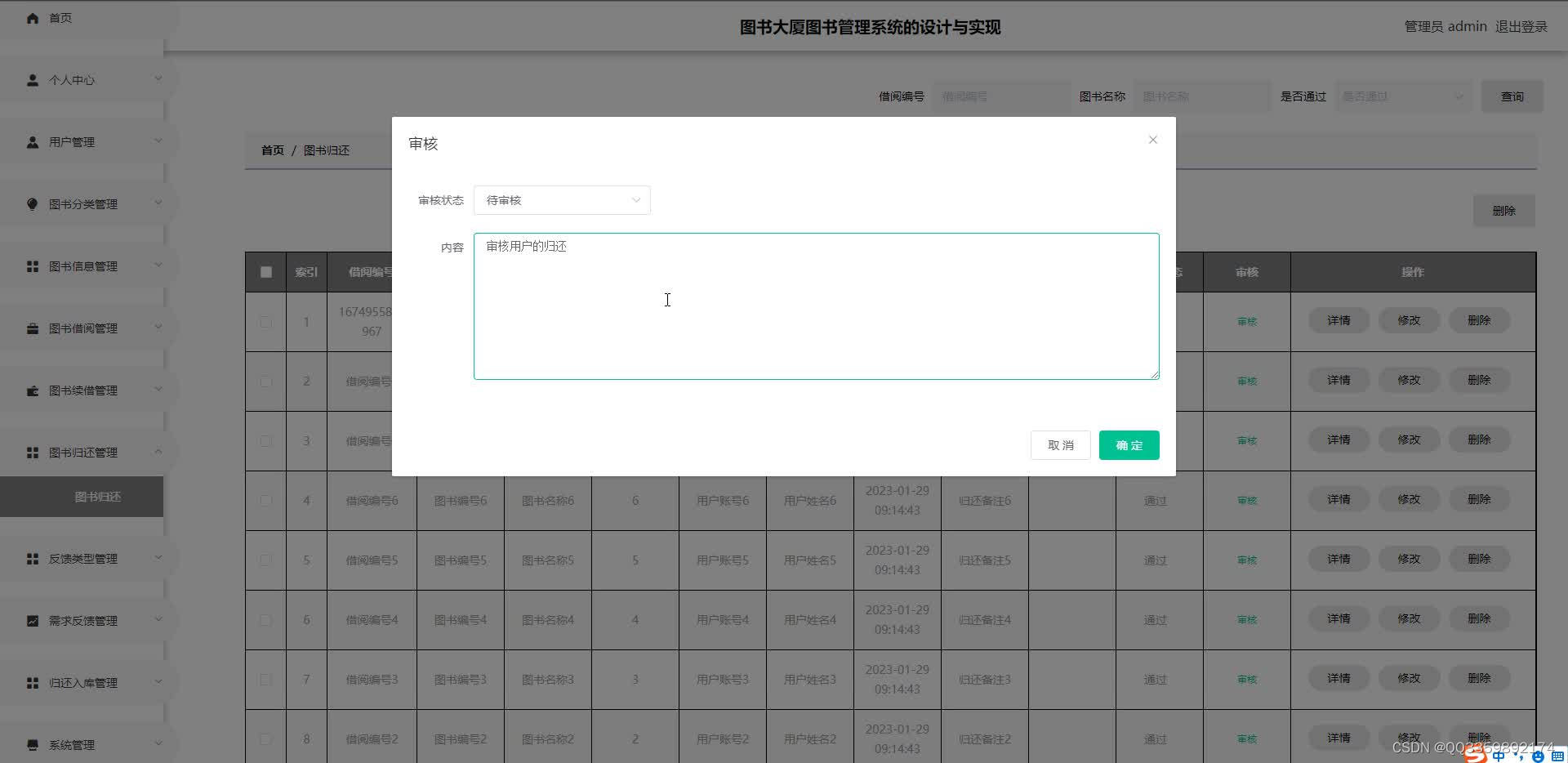Viewport: 1568px width, 763px height.
Task: Click 退出登录 to log out
Action: (1521, 27)
